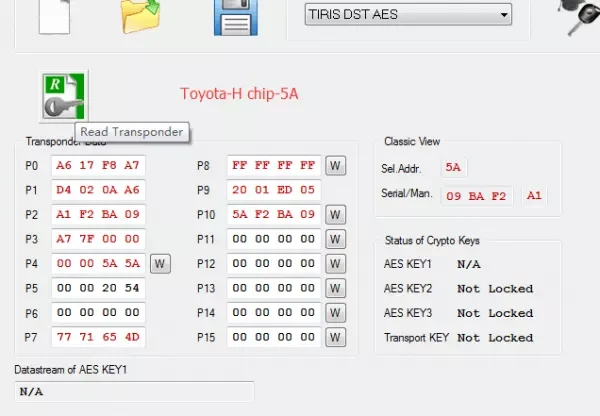Click the AES KEY1 N/A status

point(469,264)
